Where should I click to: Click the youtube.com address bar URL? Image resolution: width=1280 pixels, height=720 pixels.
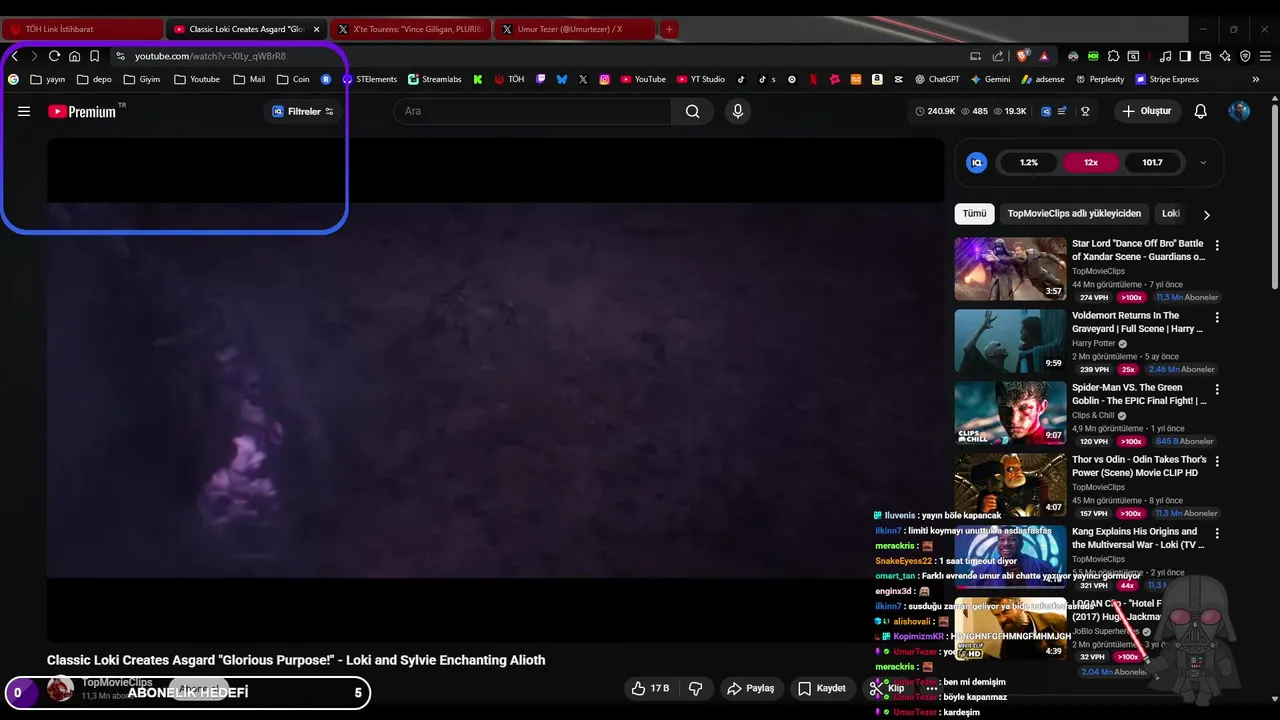pos(210,56)
